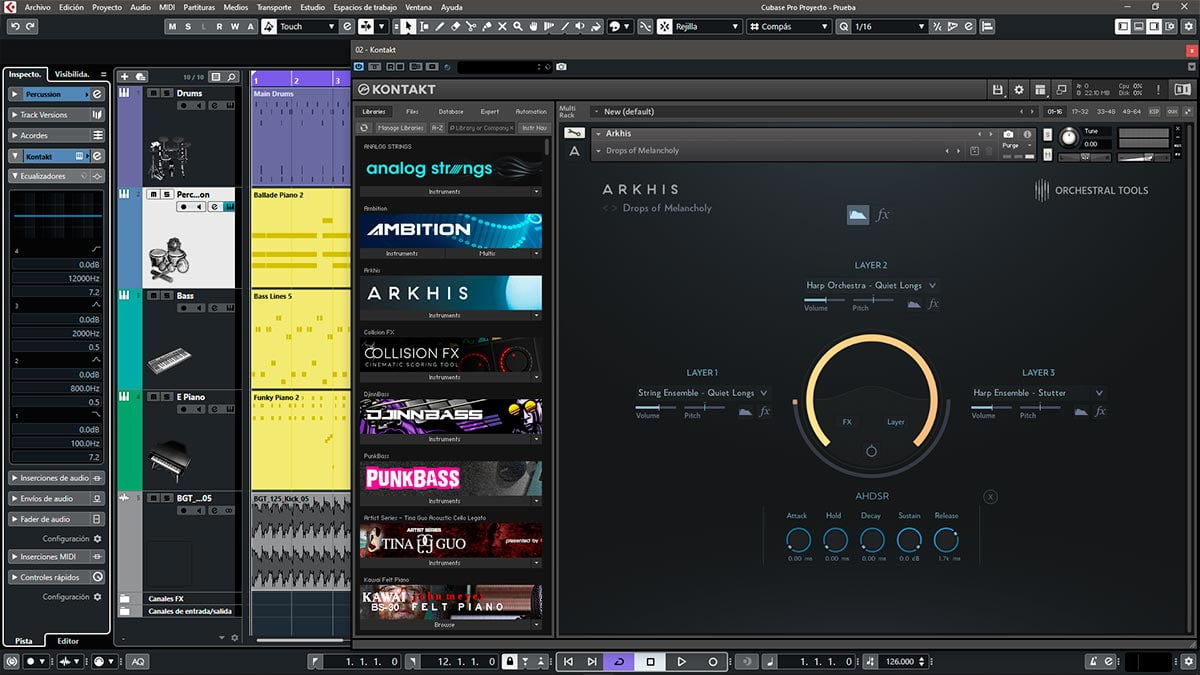The image size is (1200, 675).
Task: Click the Arkhis waveform mixer page icon
Action: (858, 214)
